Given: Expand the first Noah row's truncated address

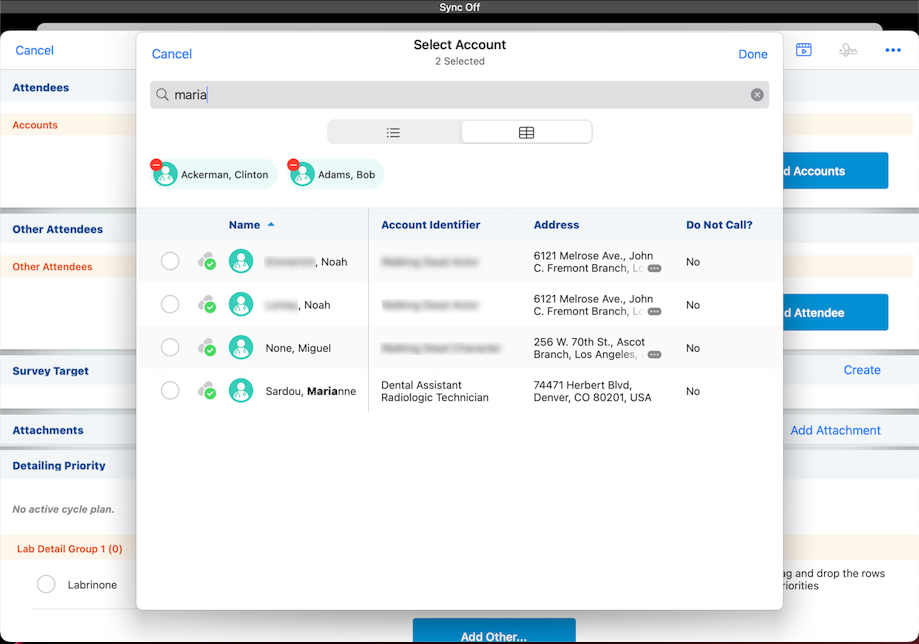Looking at the screenshot, I should [656, 266].
